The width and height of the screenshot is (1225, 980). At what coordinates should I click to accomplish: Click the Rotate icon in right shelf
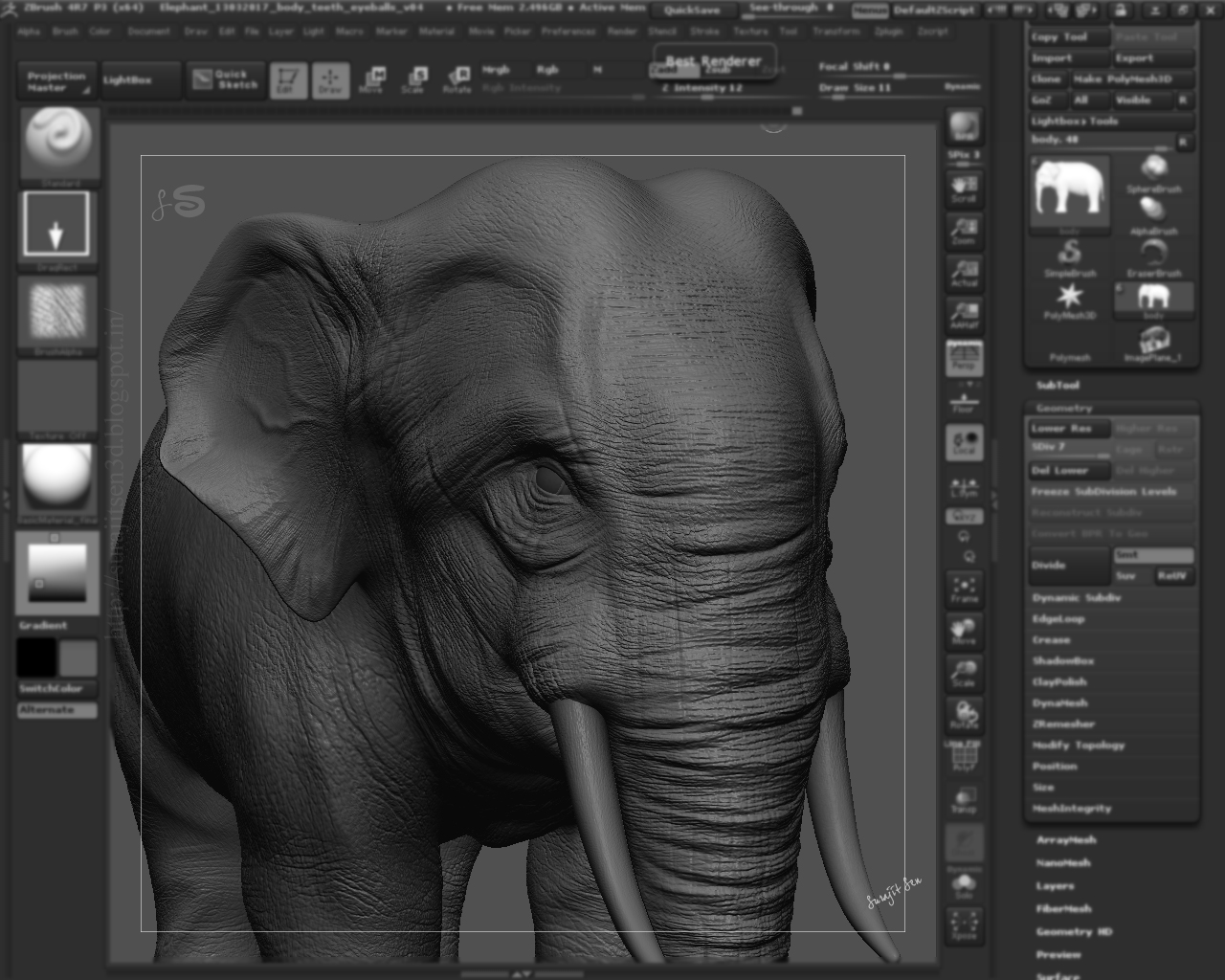click(x=964, y=717)
